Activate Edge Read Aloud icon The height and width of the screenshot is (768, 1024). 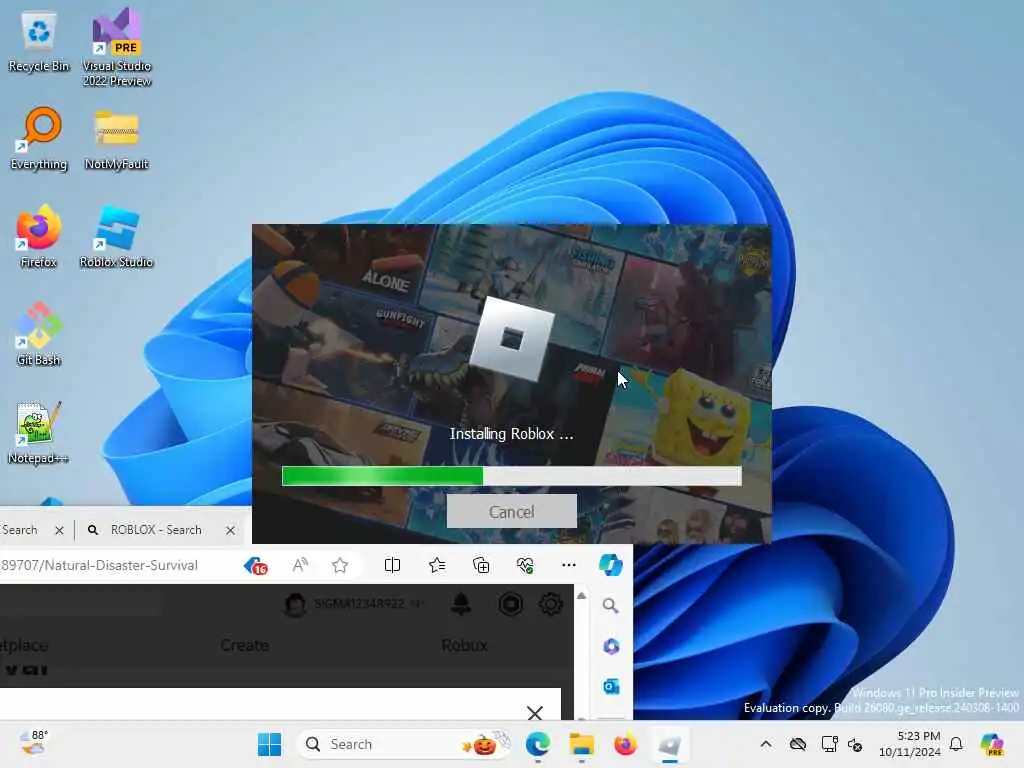pos(300,565)
